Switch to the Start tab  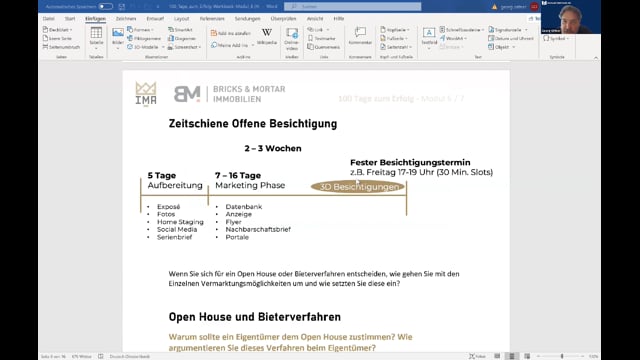(x=70, y=19)
